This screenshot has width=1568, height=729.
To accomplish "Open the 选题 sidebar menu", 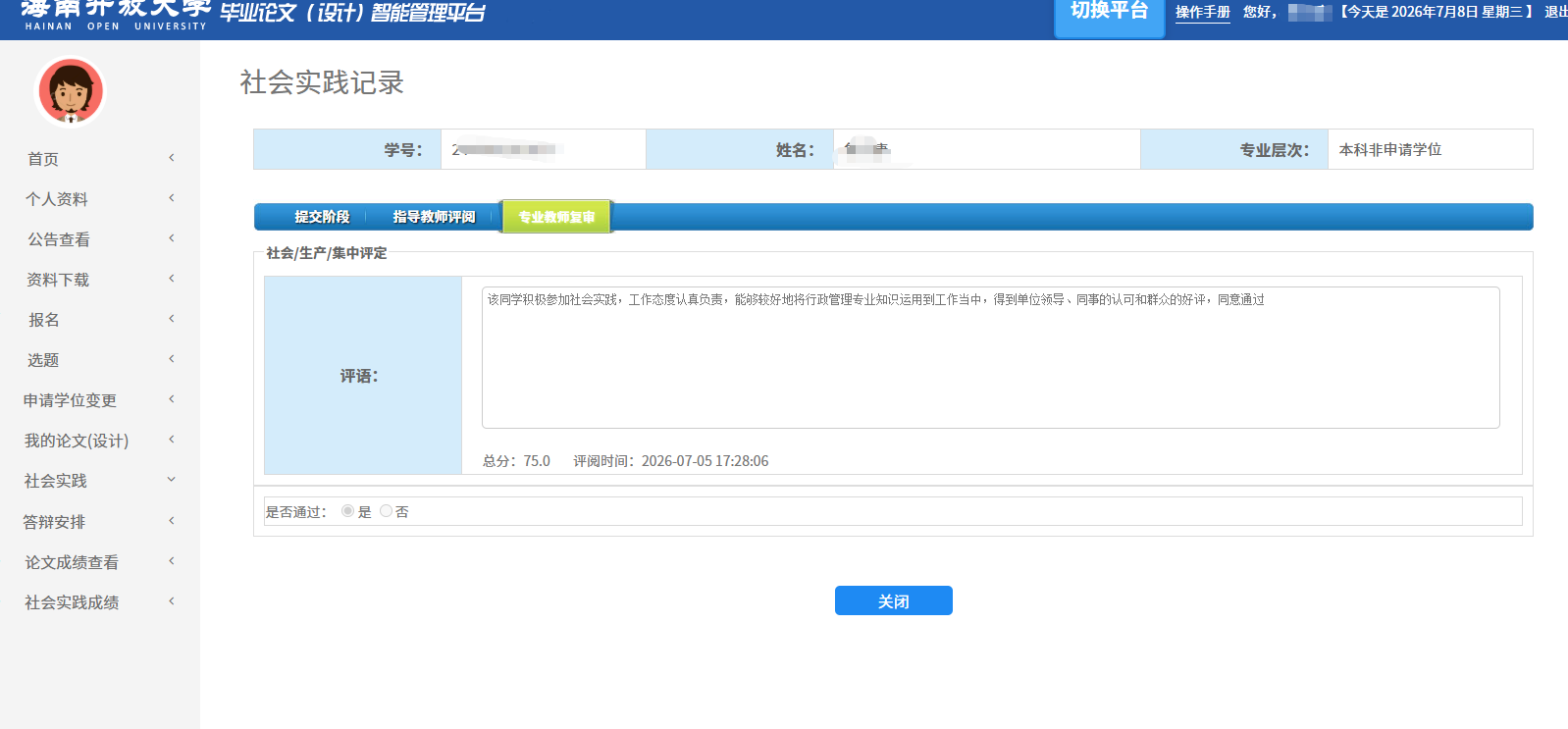I will pyautogui.click(x=43, y=360).
